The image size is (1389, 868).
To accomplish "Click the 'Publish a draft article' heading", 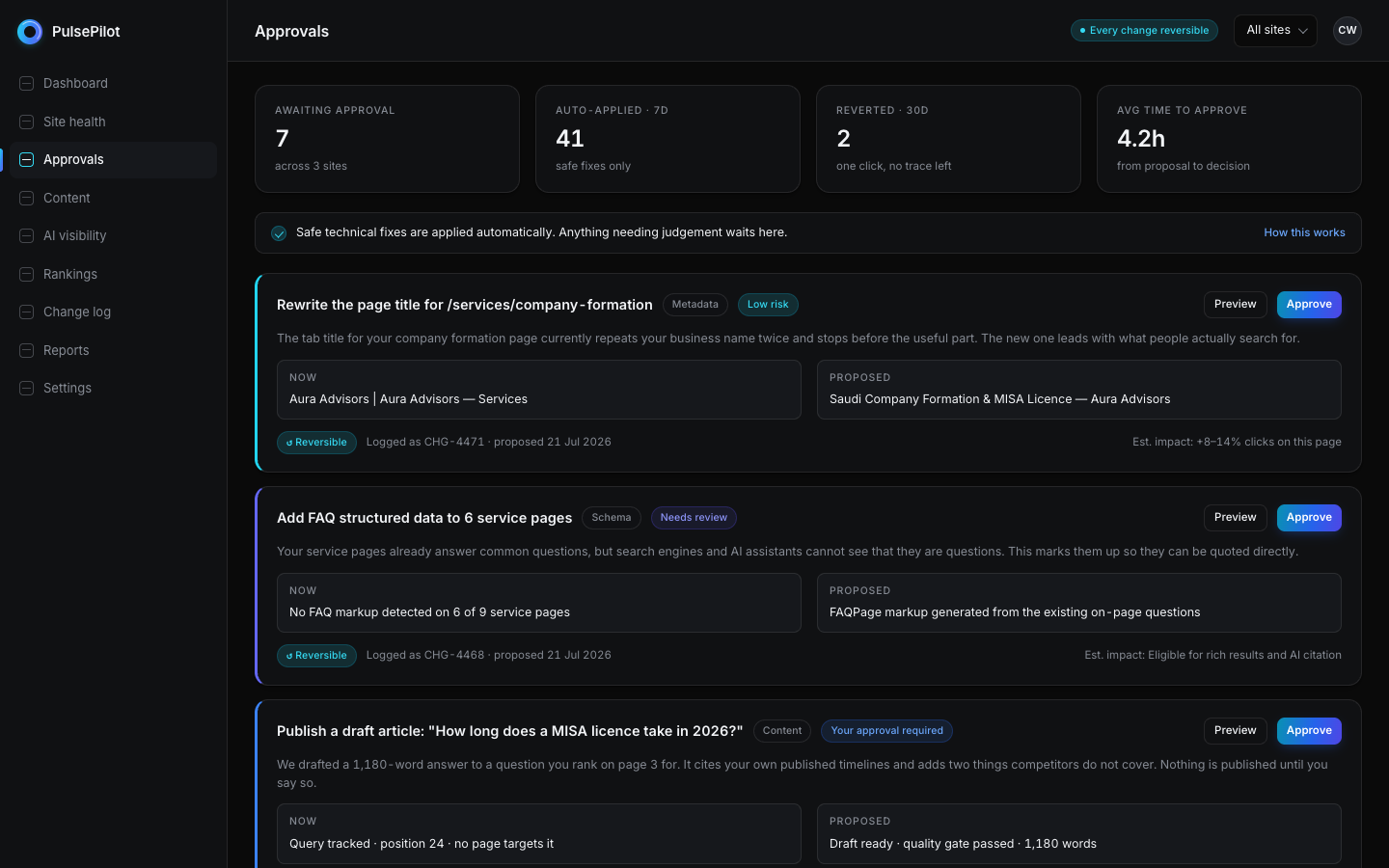I will click(x=510, y=731).
